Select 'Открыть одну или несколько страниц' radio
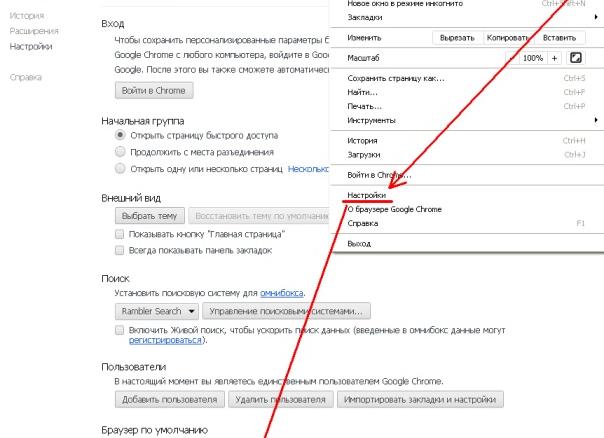The height and width of the screenshot is (438, 604). 120,168
